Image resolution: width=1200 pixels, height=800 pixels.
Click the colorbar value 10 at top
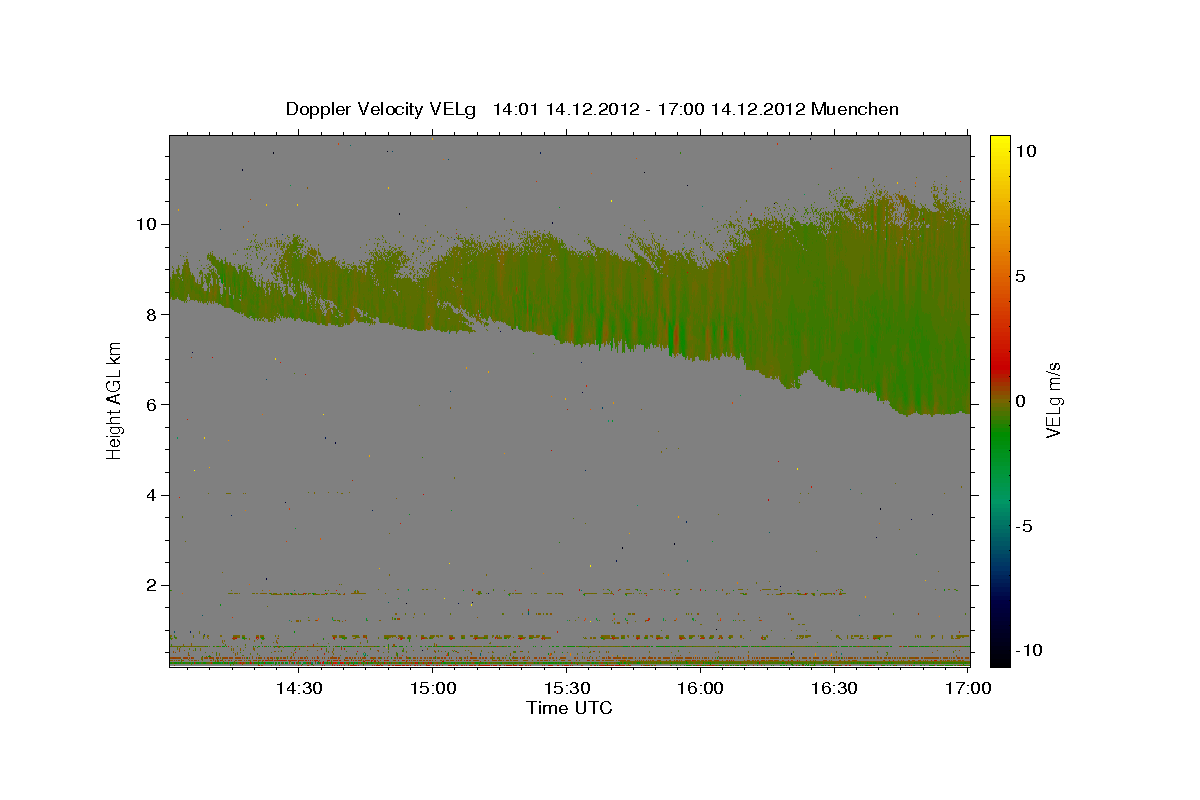click(1025, 151)
